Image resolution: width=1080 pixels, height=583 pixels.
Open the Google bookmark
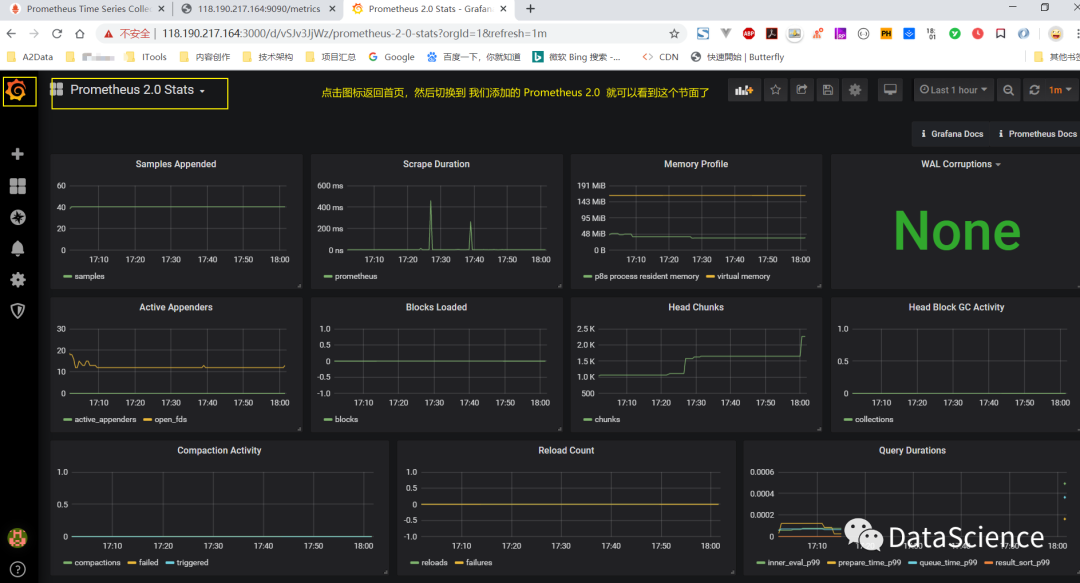pyautogui.click(x=391, y=57)
